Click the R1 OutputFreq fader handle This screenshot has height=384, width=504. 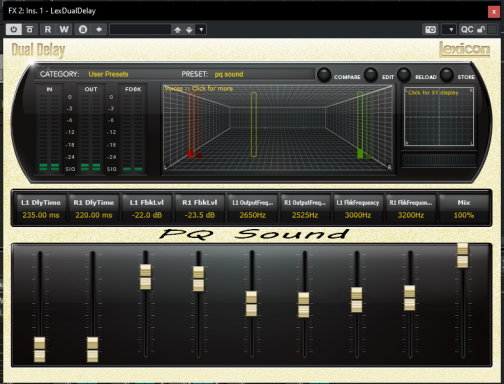coord(304,305)
